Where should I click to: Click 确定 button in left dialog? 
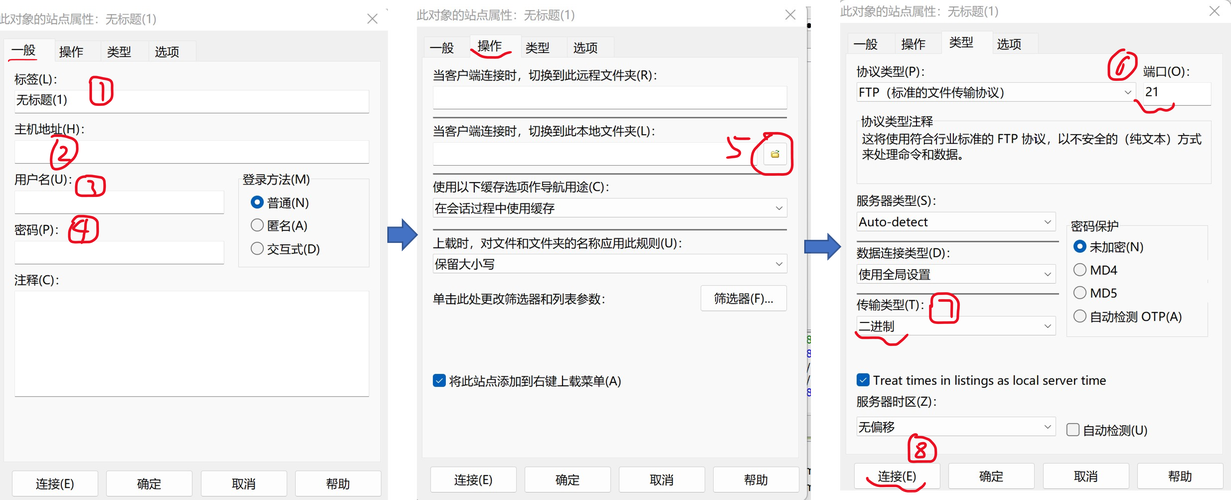point(149,483)
